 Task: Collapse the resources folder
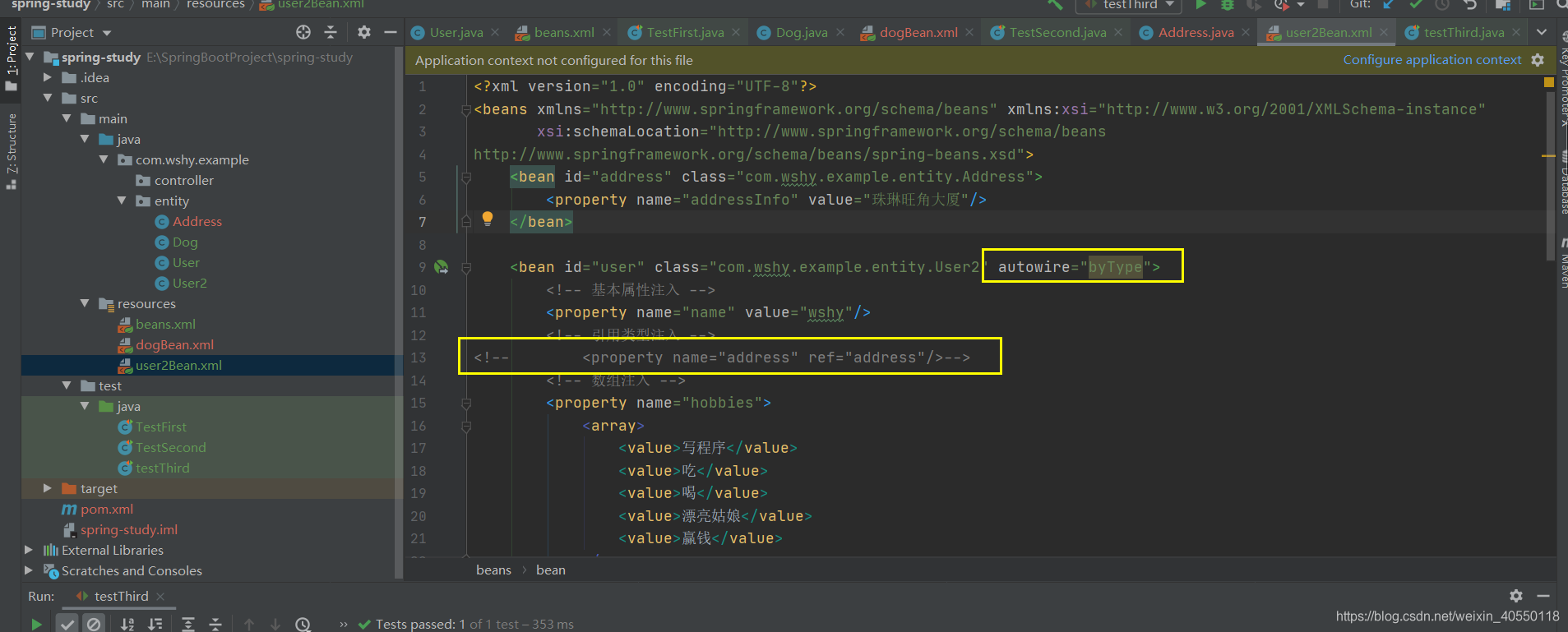coord(85,303)
